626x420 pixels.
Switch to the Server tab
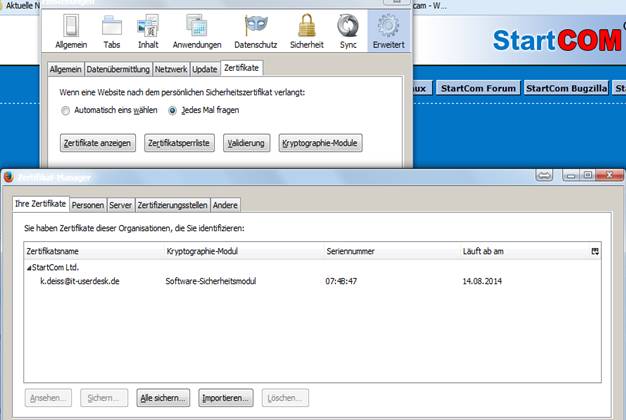coord(121,205)
